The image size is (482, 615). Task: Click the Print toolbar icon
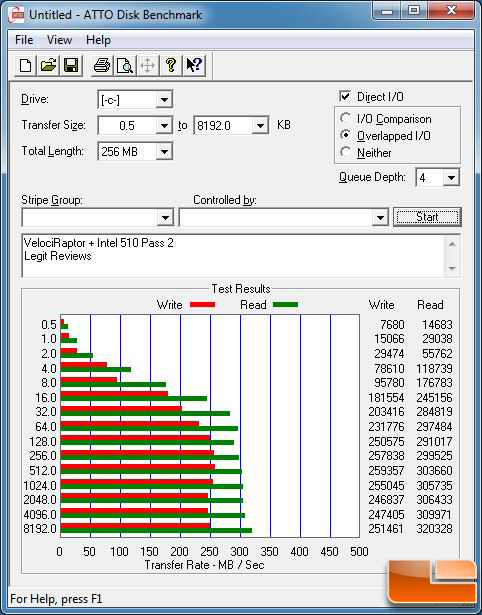point(102,65)
